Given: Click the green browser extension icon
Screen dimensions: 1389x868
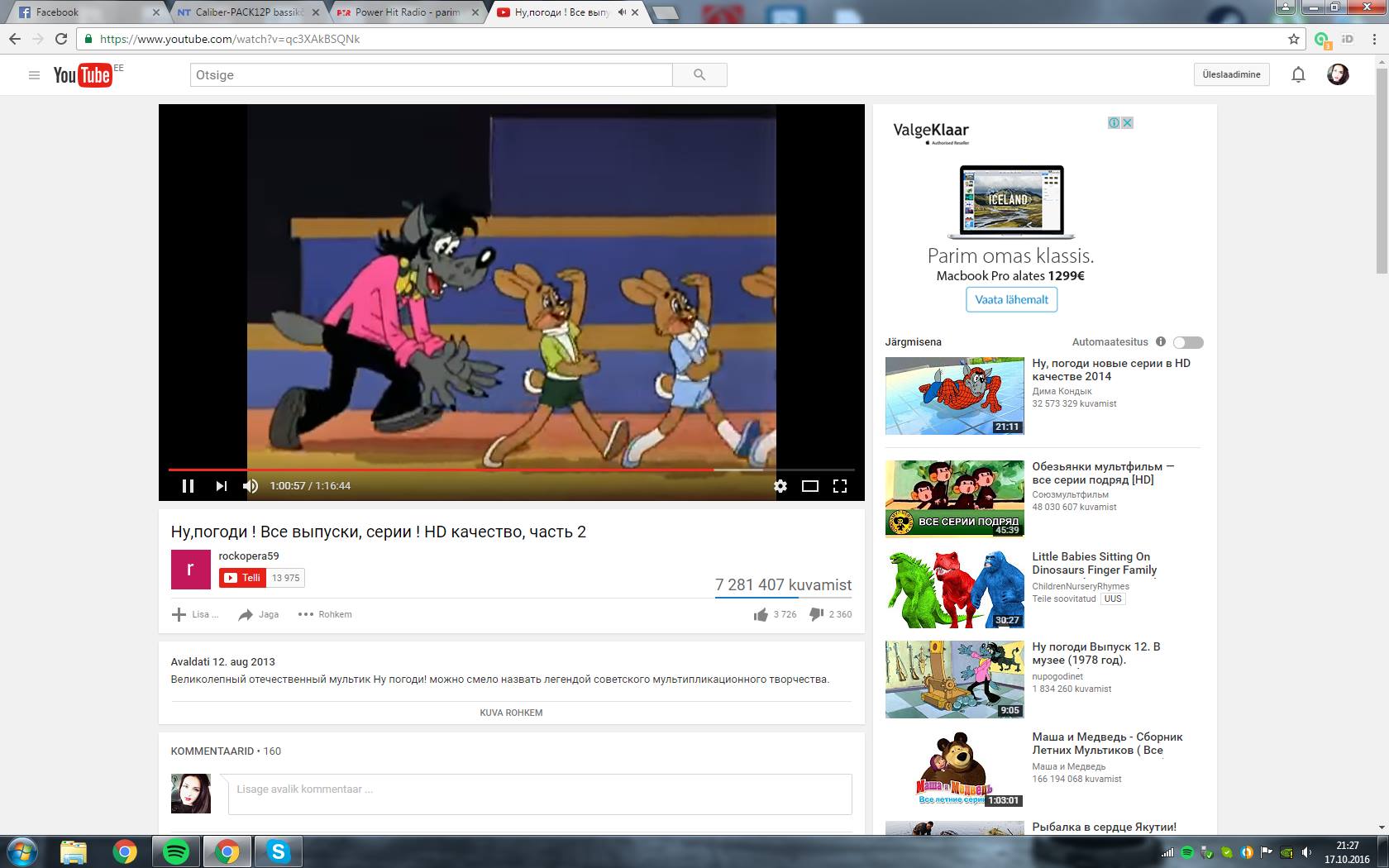Looking at the screenshot, I should 1321,39.
